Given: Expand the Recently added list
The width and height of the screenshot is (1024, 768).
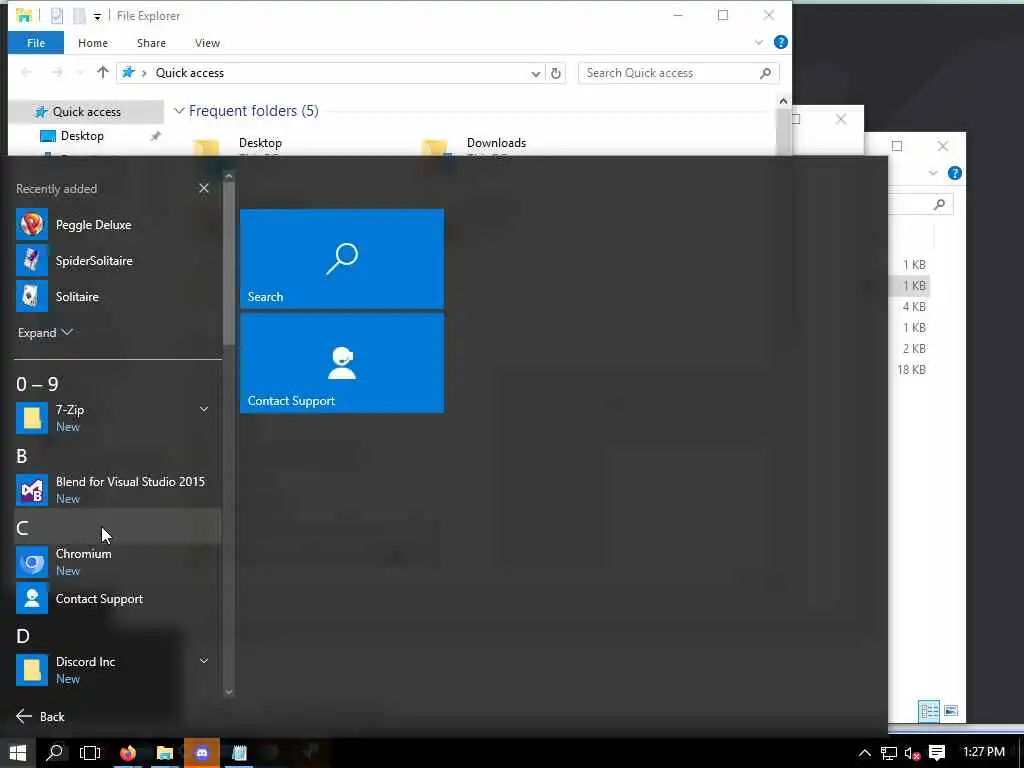Looking at the screenshot, I should click(45, 332).
